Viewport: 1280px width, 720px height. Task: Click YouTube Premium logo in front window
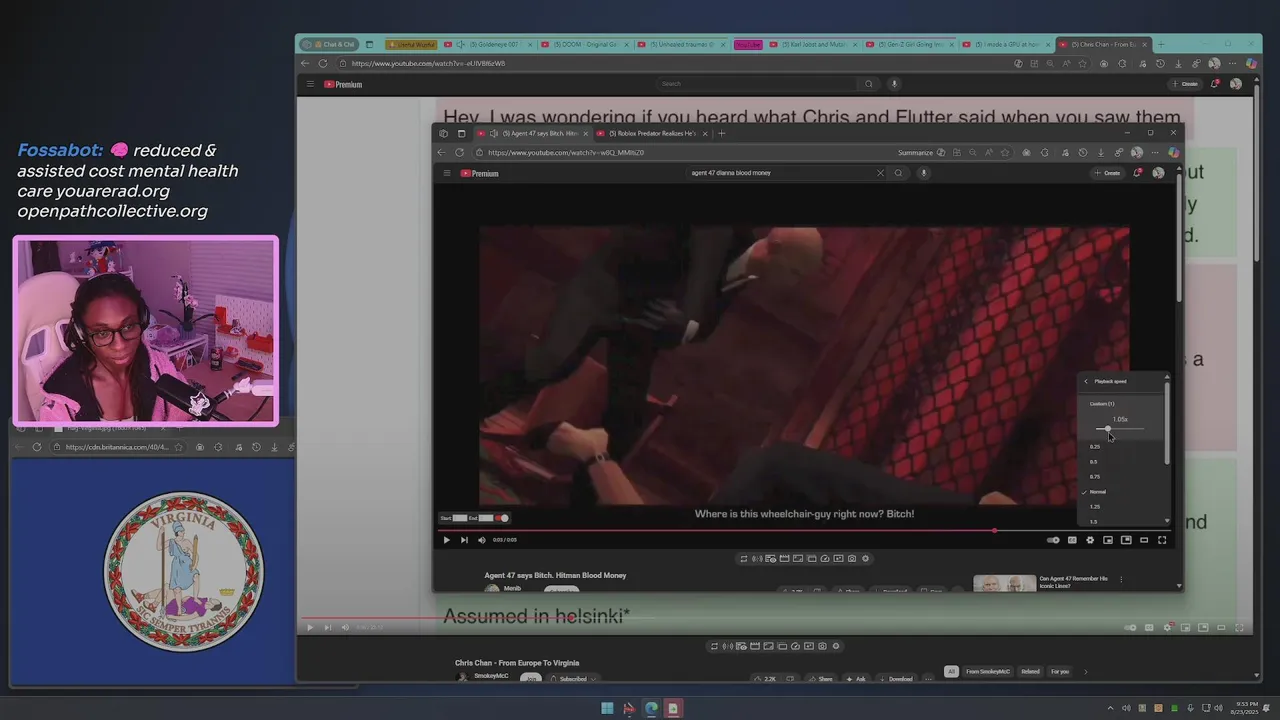pos(480,173)
